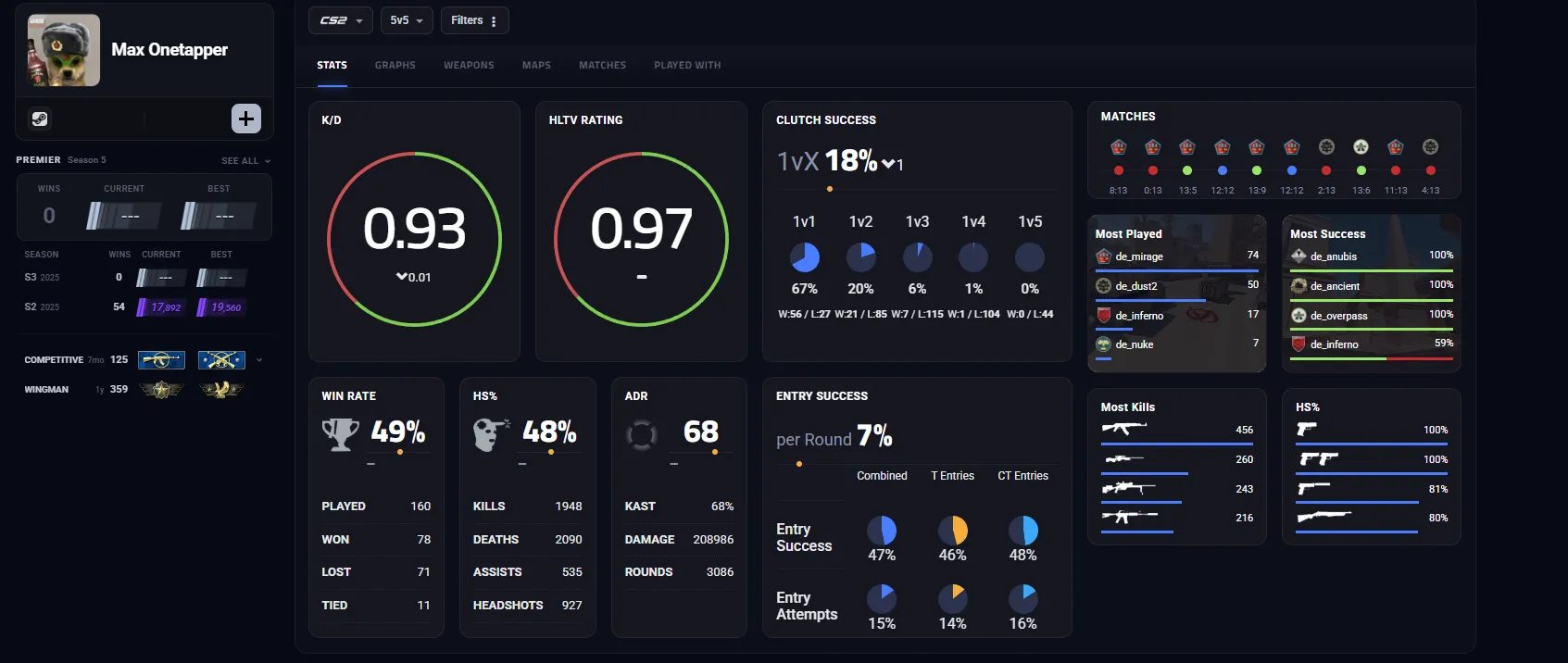This screenshot has height=663, width=1568.
Task: Open the match icon with score 8:13
Action: (1119, 147)
